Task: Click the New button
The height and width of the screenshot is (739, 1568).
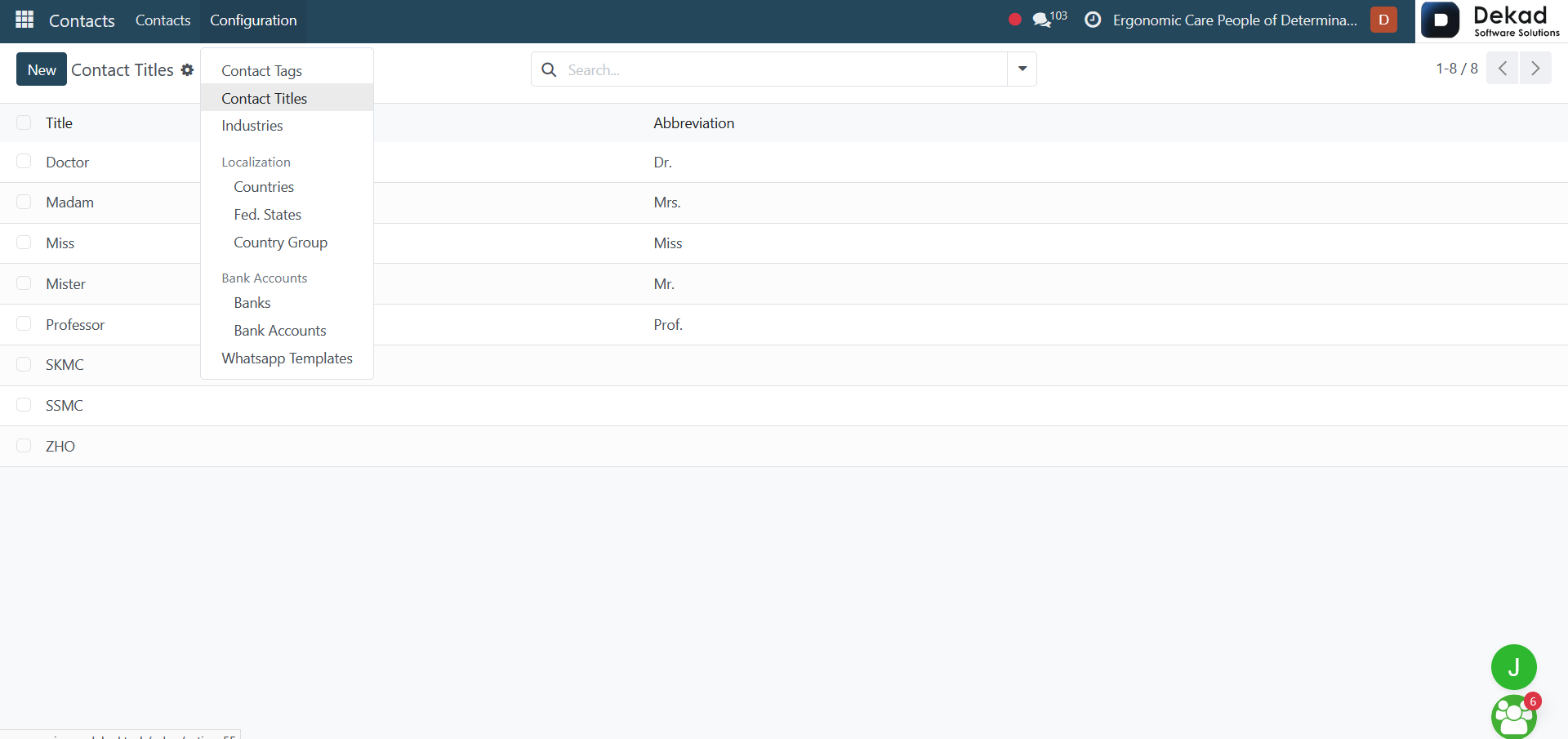Action: click(42, 69)
